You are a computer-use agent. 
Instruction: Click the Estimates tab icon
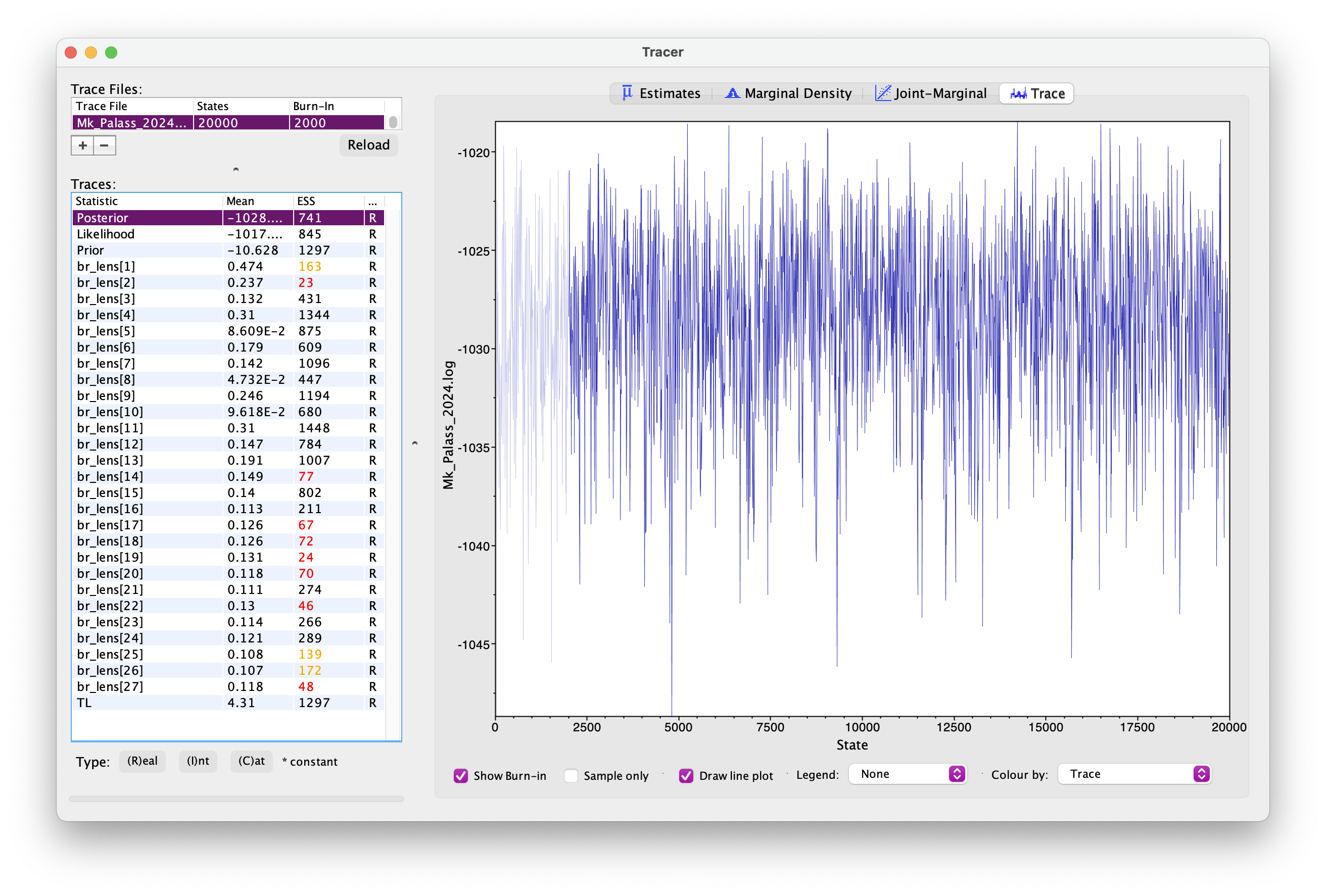pos(627,93)
